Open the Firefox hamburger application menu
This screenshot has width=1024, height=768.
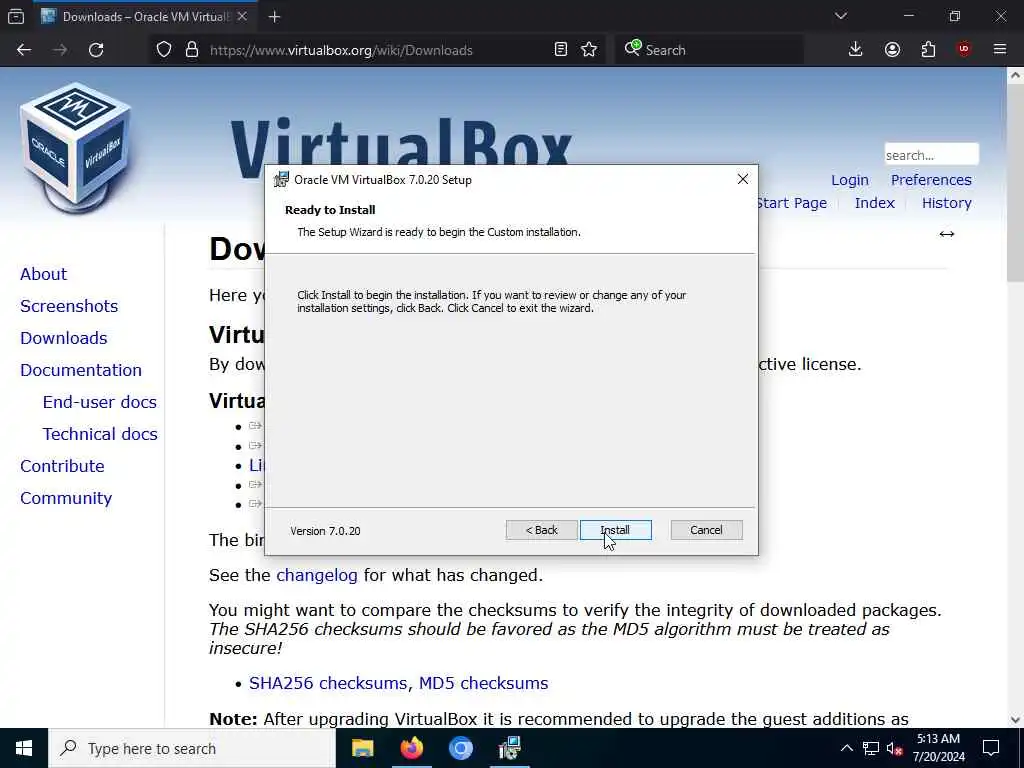(x=1000, y=50)
